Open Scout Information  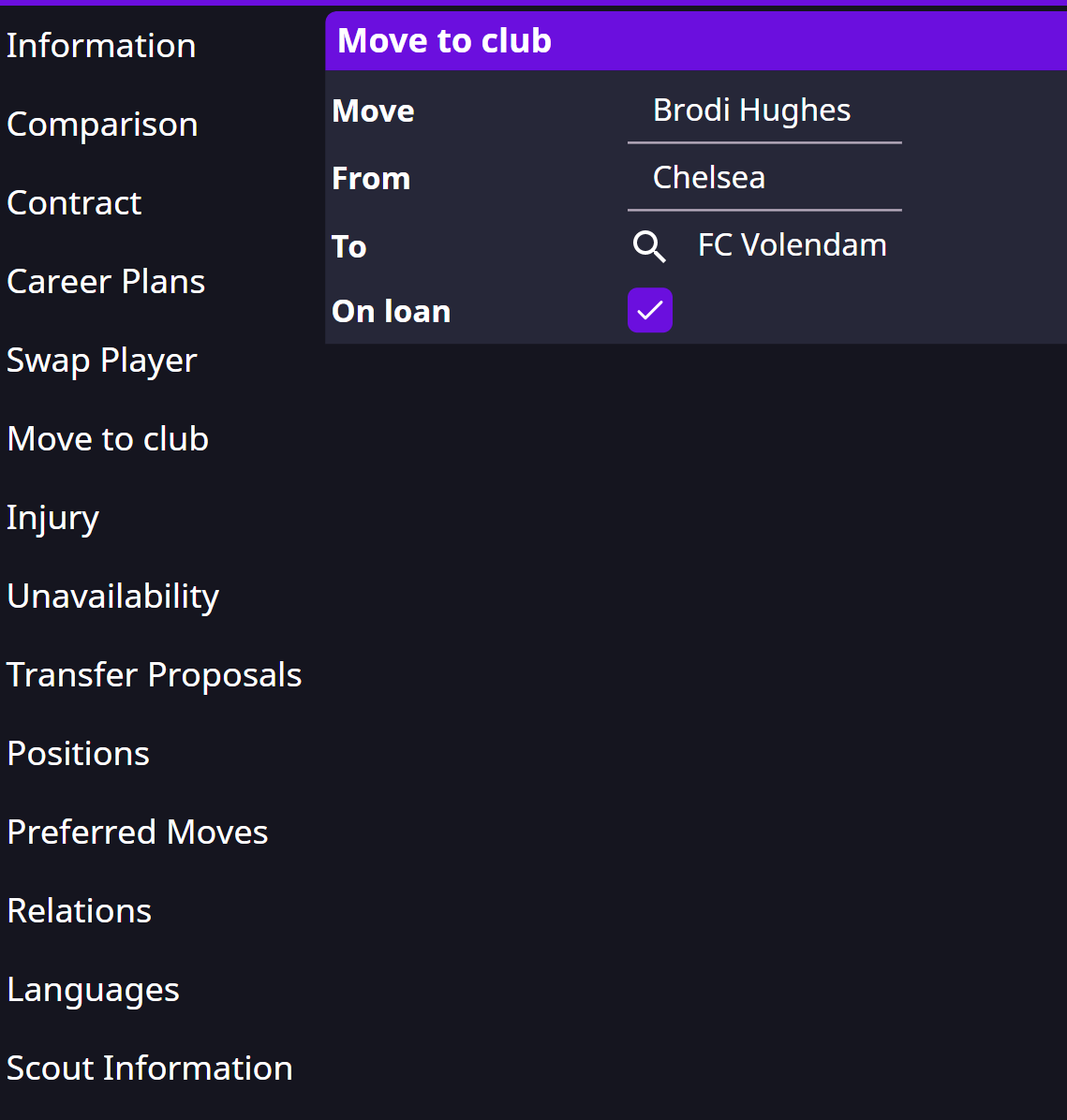pos(150,1068)
